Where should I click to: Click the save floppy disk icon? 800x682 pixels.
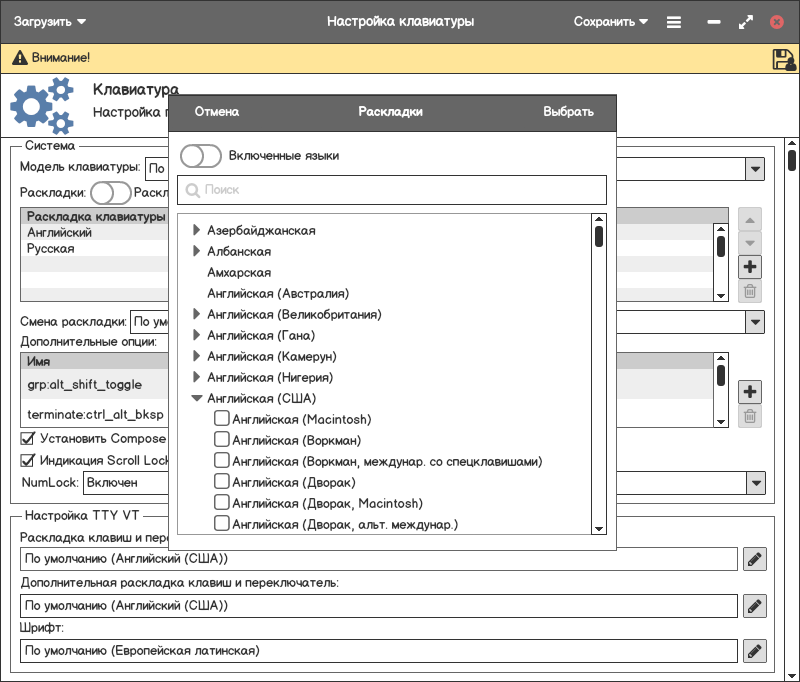[x=784, y=59]
